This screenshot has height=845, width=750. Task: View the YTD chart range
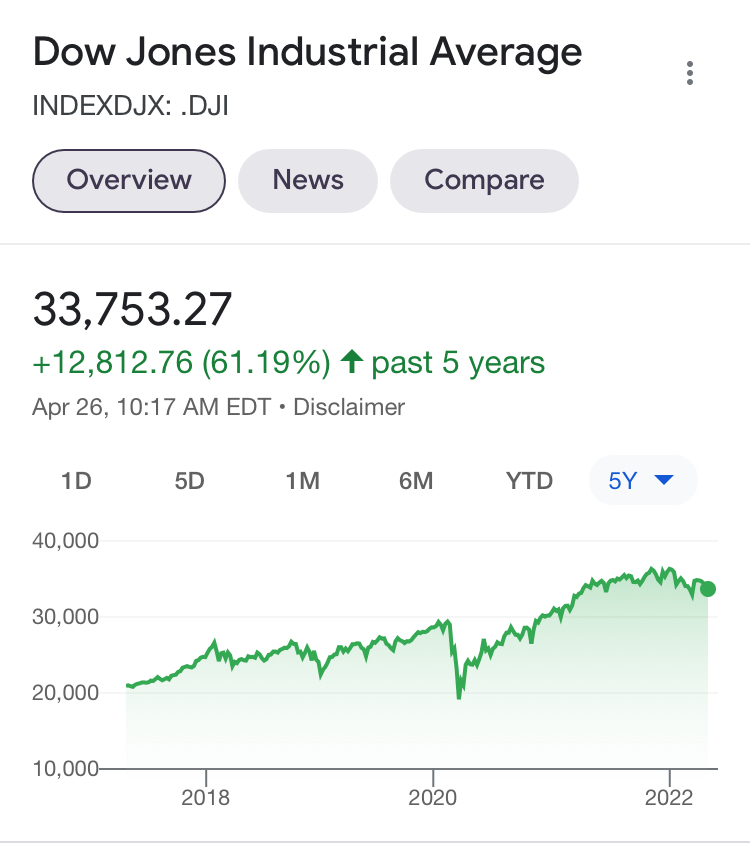pos(529,481)
